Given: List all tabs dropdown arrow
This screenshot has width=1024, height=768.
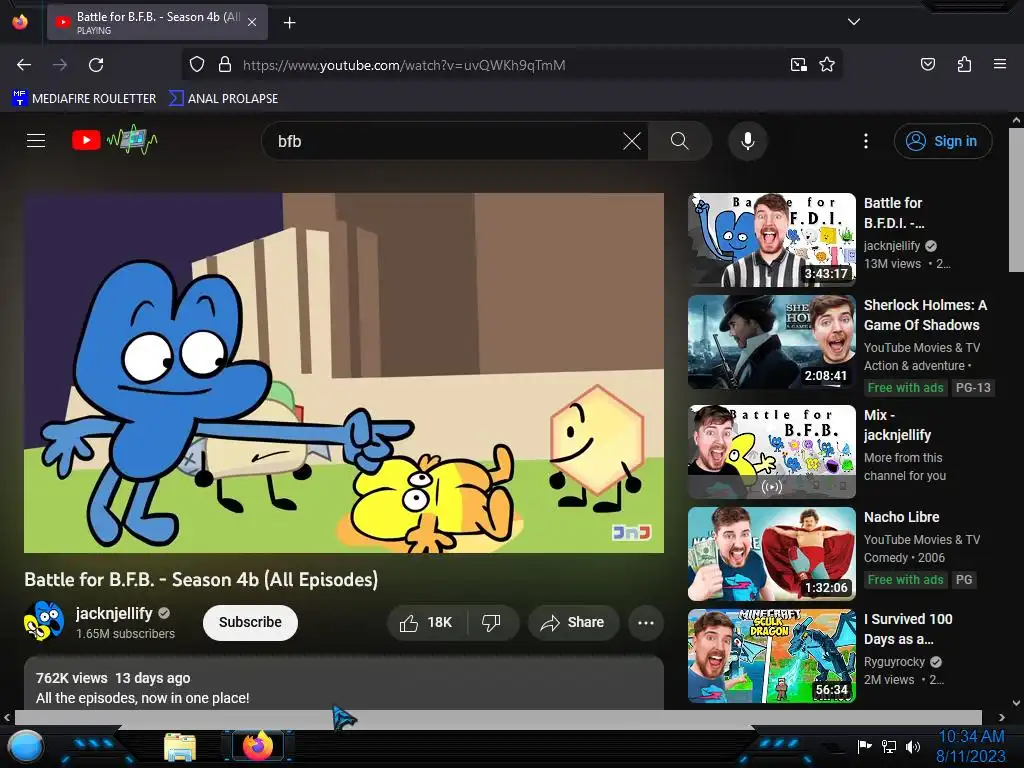Looking at the screenshot, I should tap(854, 22).
